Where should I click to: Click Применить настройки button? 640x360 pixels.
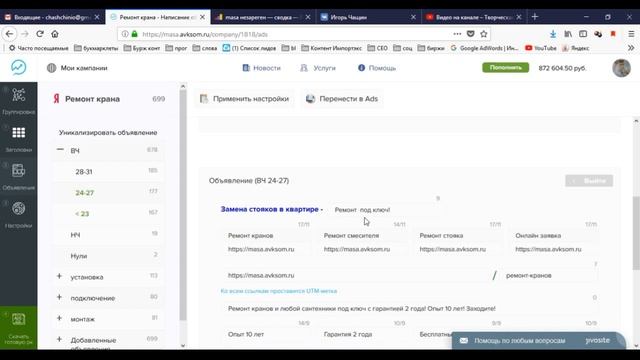[244, 99]
